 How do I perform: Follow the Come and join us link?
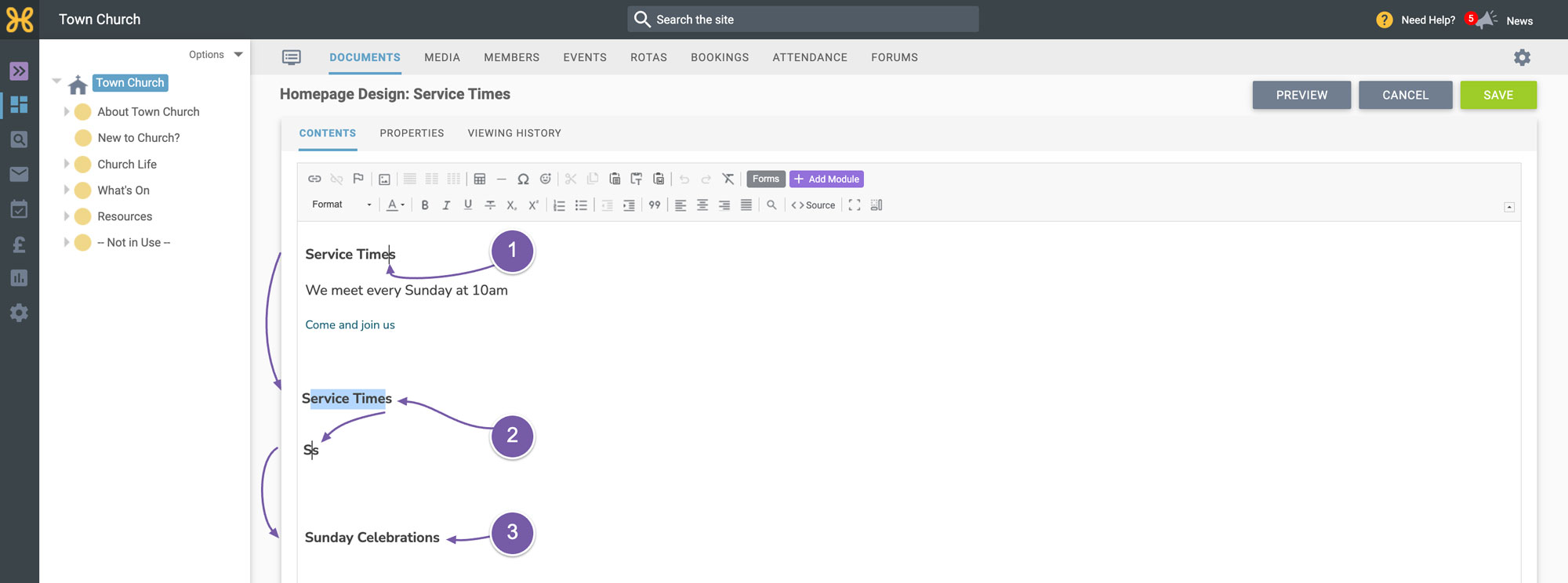click(x=350, y=325)
